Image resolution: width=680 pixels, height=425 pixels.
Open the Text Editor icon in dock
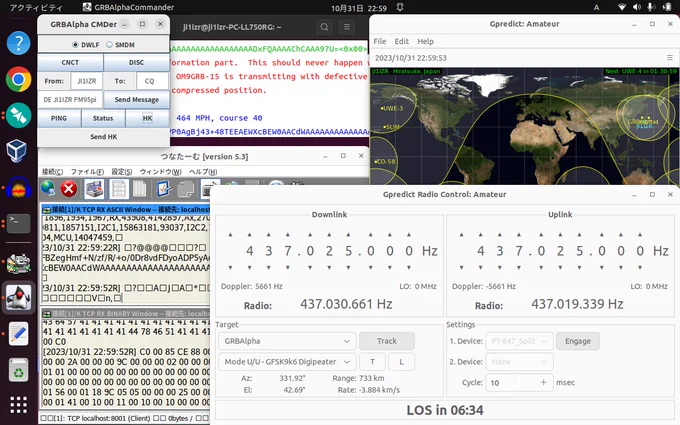coord(19,333)
